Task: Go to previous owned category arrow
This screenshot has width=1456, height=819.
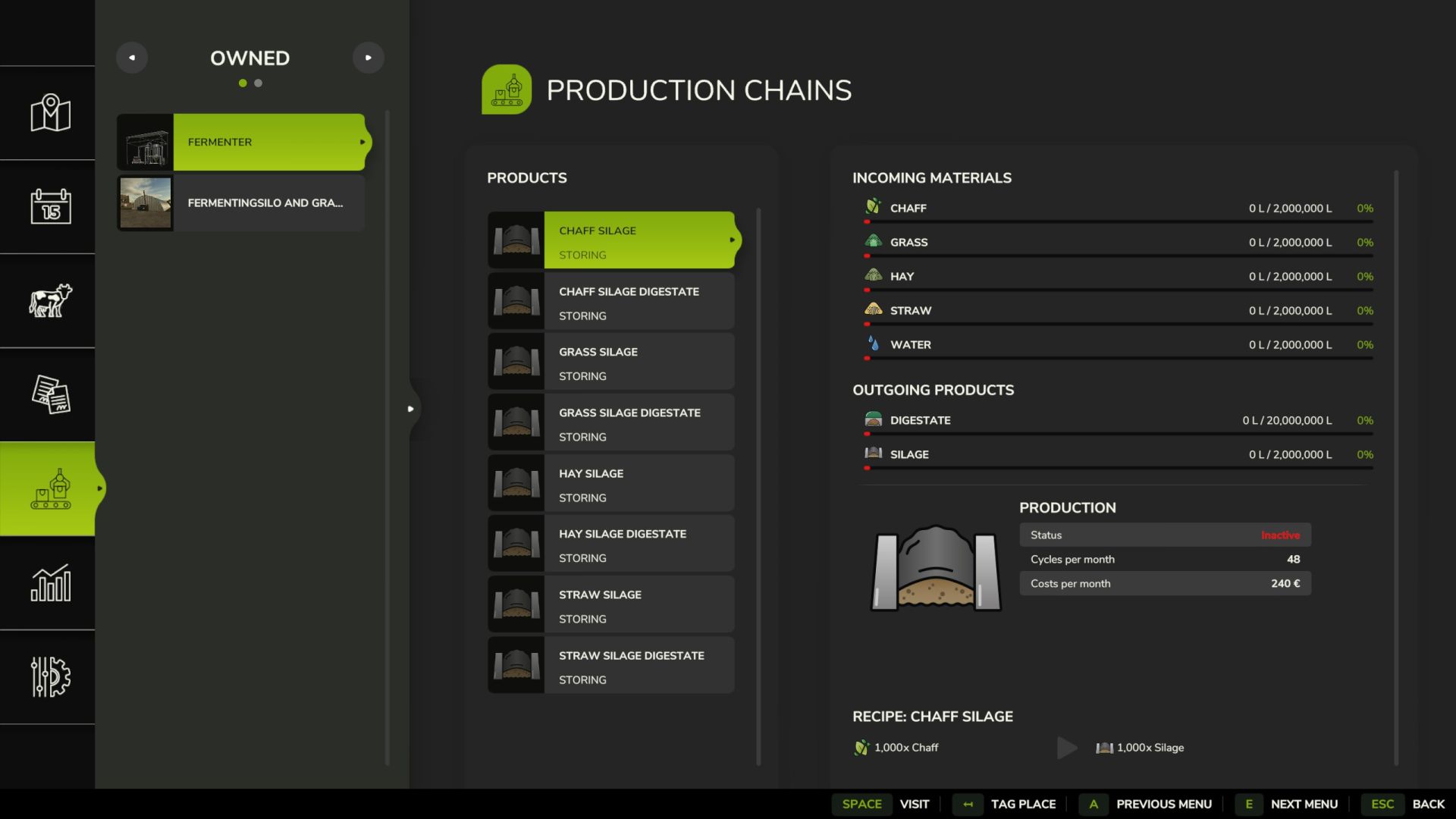Action: click(132, 58)
